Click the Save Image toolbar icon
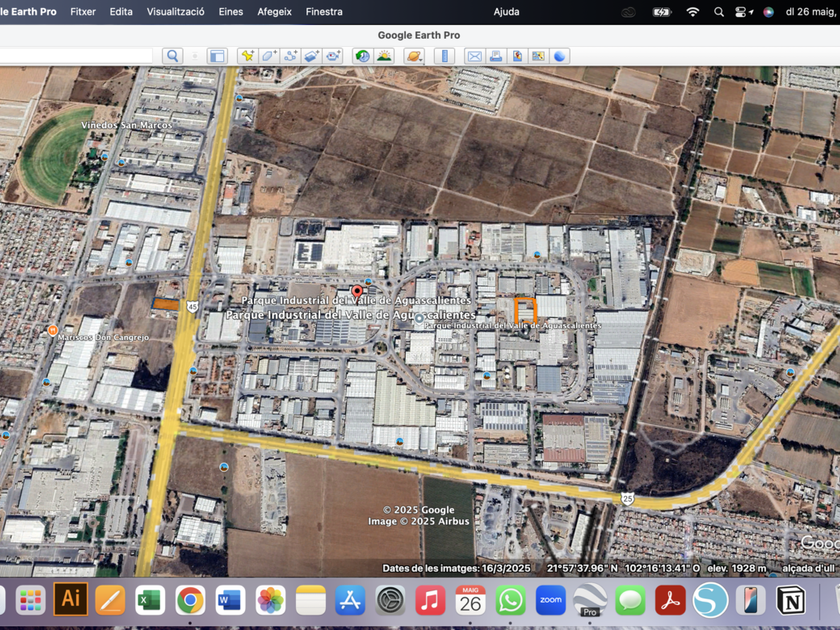Viewport: 840px width, 630px height. (x=517, y=56)
